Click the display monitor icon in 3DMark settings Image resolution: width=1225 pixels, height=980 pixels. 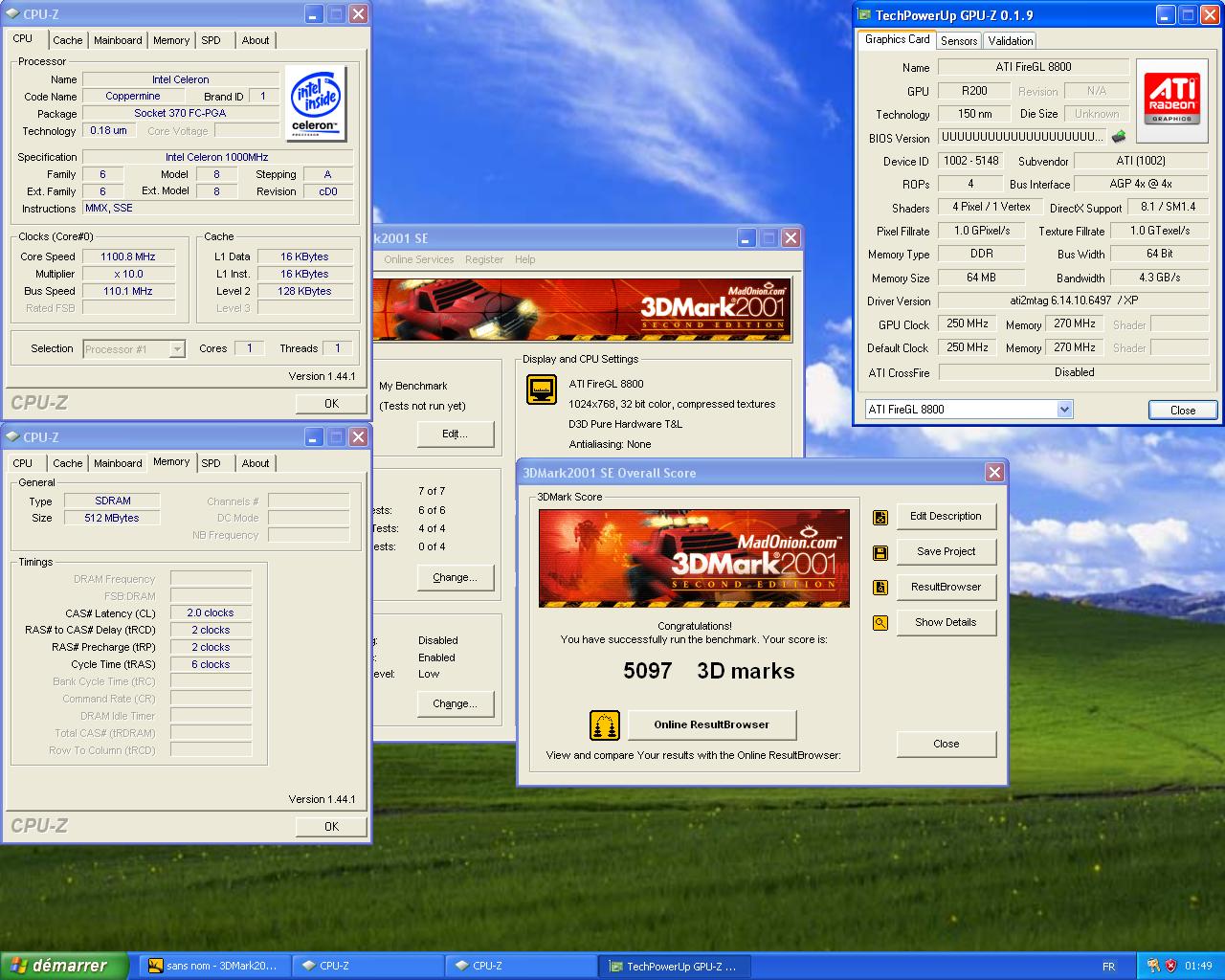(x=542, y=390)
